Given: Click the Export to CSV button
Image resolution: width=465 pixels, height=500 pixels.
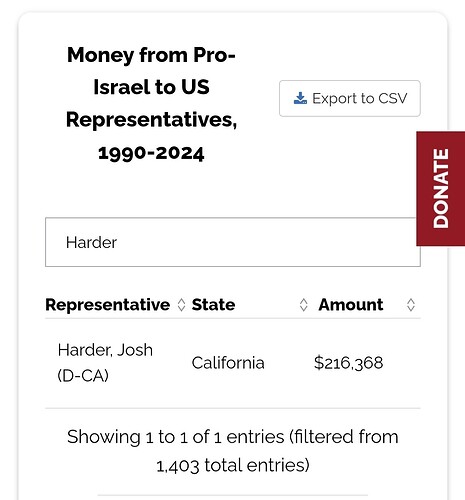Looking at the screenshot, I should (x=350, y=98).
